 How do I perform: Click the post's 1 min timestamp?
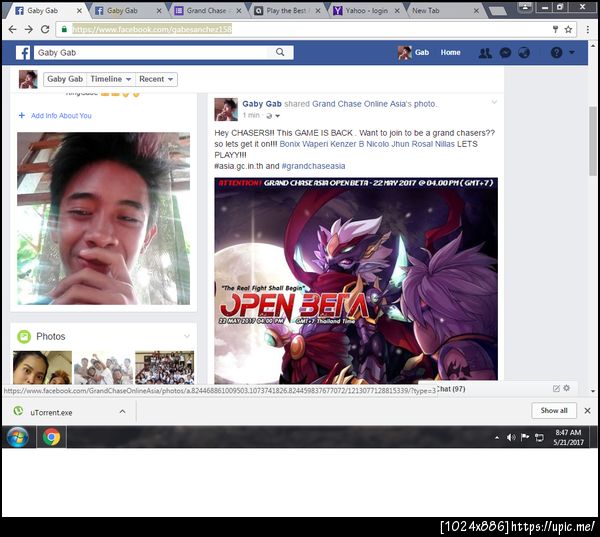pyautogui.click(x=251, y=115)
